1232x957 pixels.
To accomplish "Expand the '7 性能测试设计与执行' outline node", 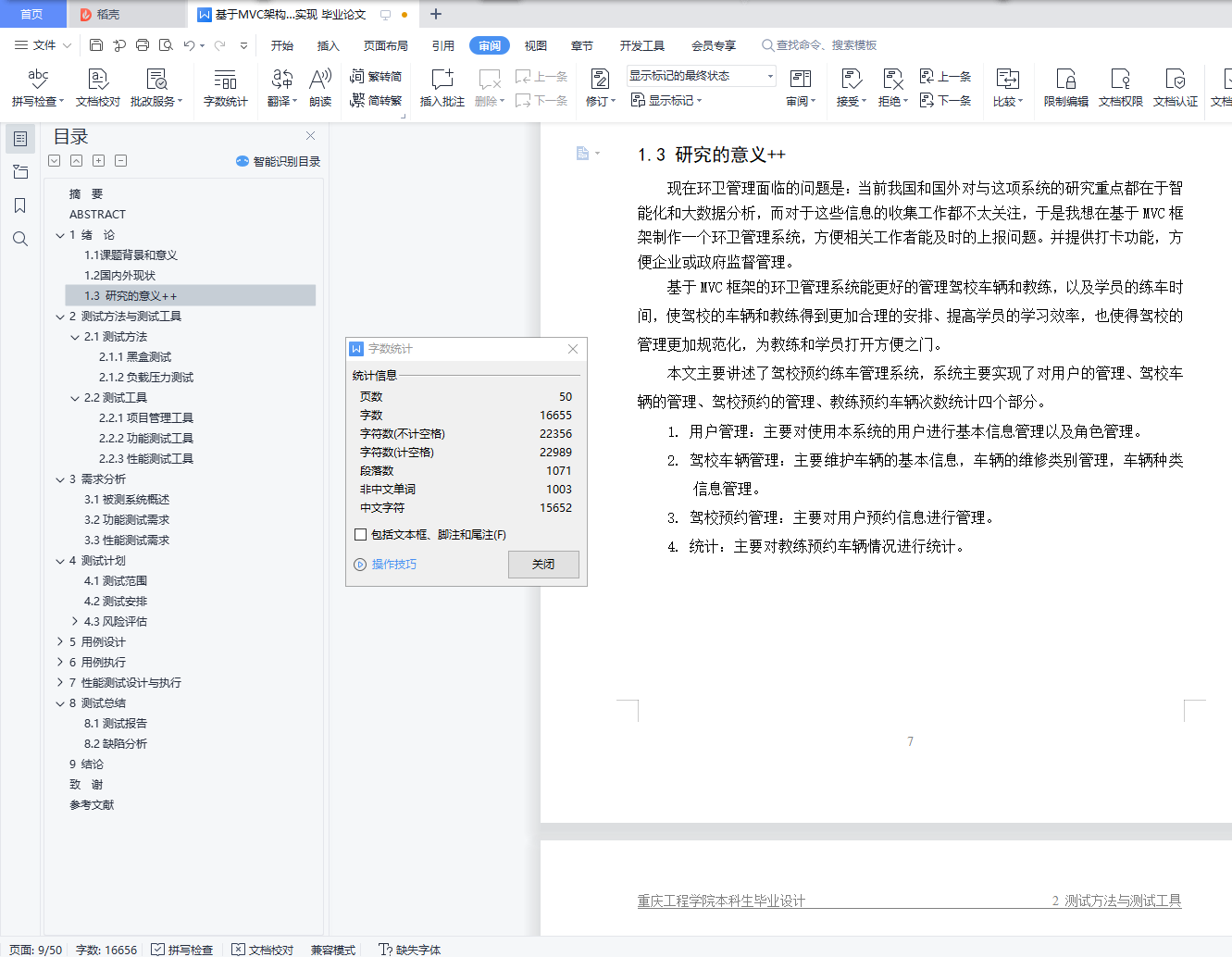I will [60, 683].
